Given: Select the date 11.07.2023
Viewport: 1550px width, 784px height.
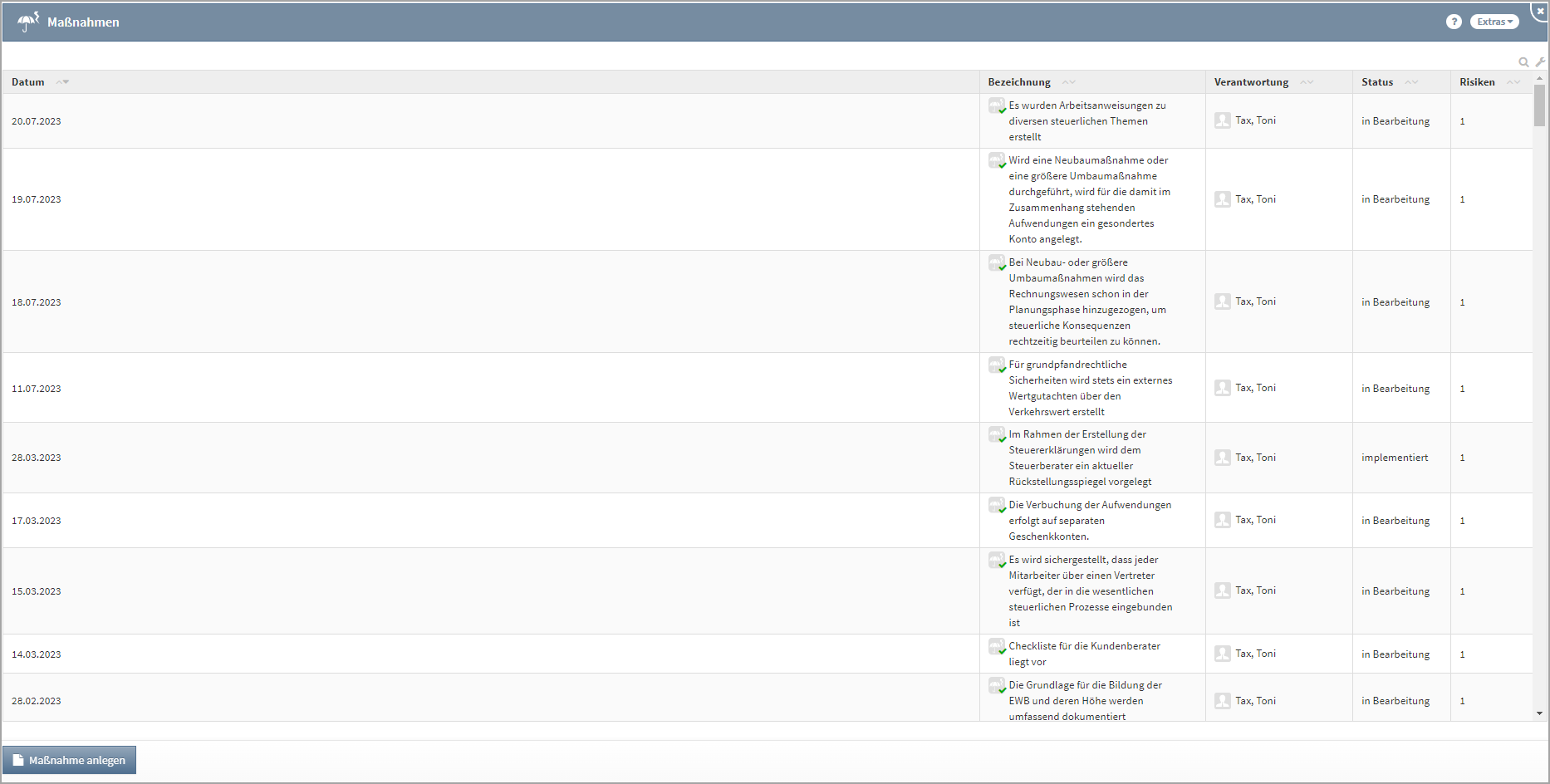Looking at the screenshot, I should [37, 389].
